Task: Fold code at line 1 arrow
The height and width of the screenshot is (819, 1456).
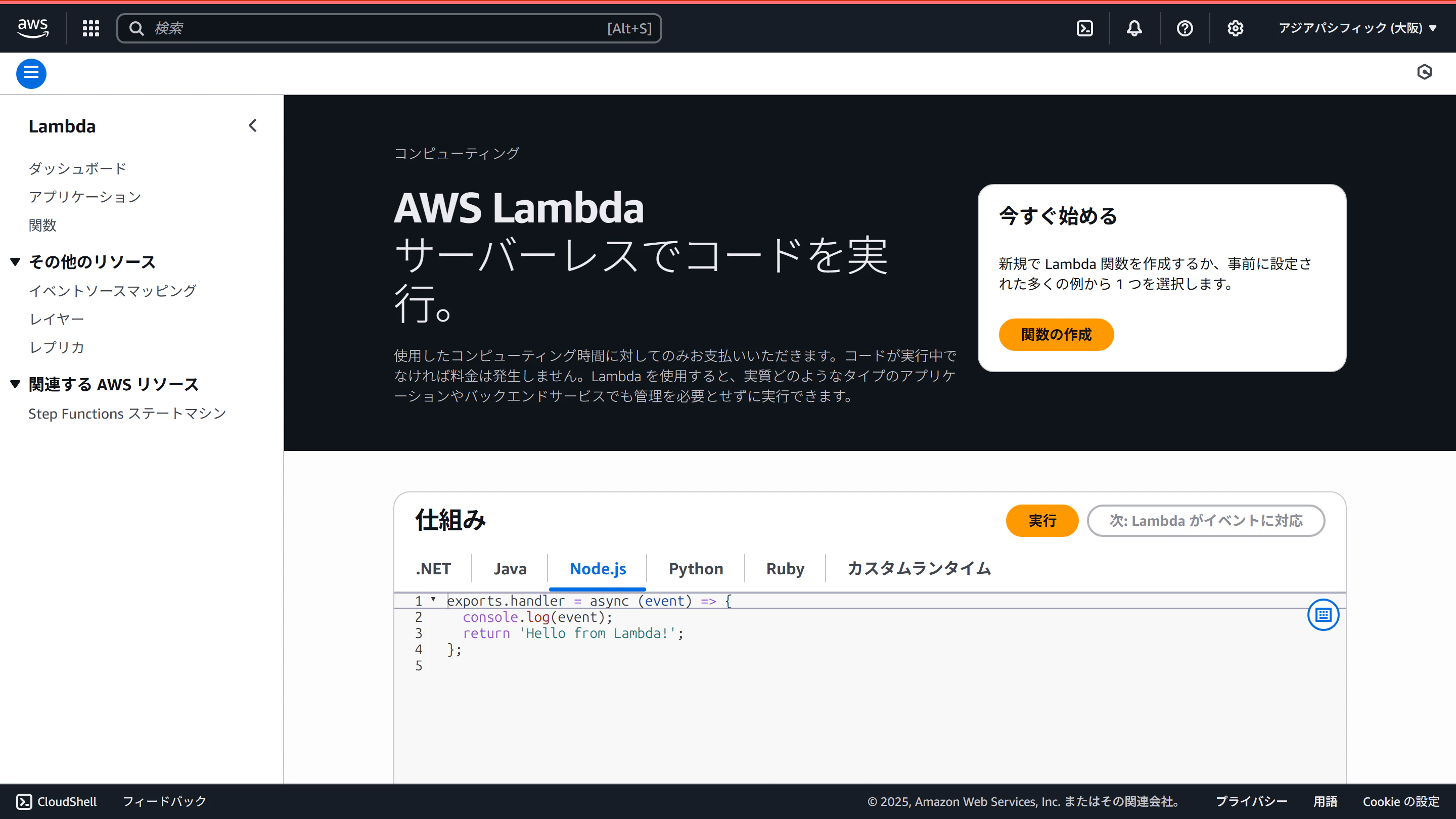Action: tap(434, 599)
